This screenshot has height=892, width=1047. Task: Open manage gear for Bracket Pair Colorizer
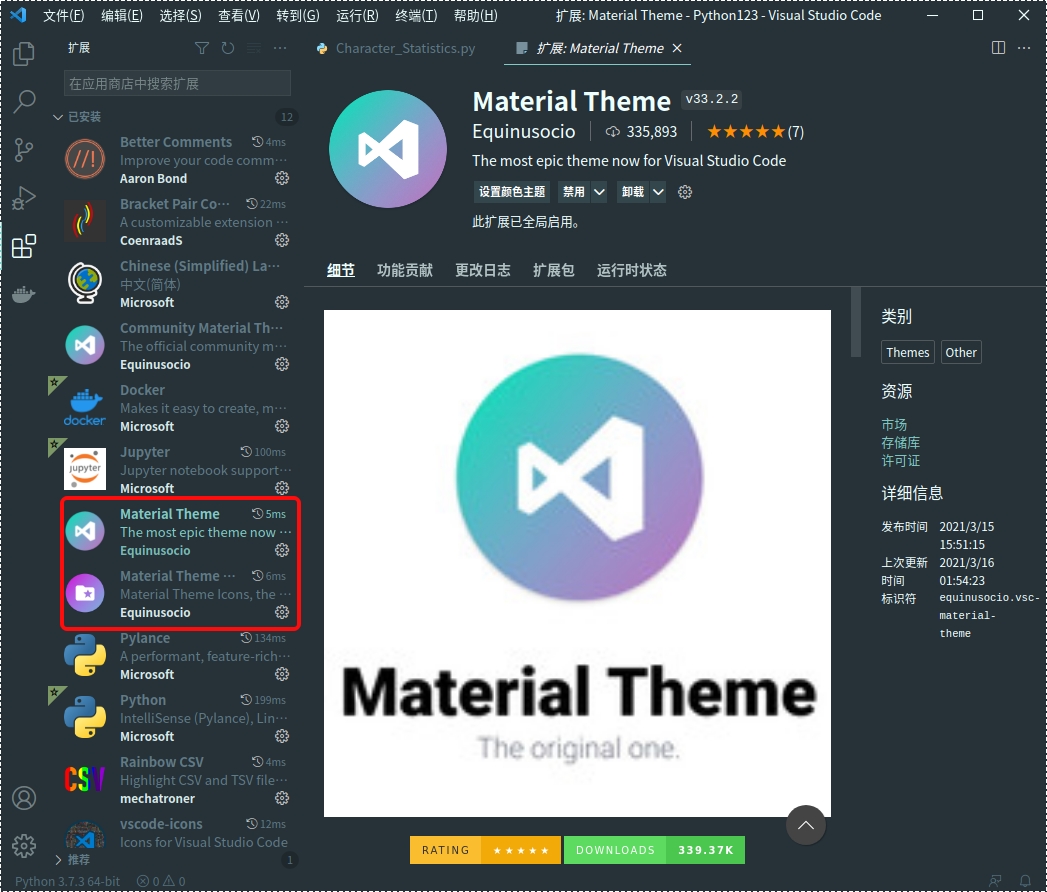[x=282, y=240]
